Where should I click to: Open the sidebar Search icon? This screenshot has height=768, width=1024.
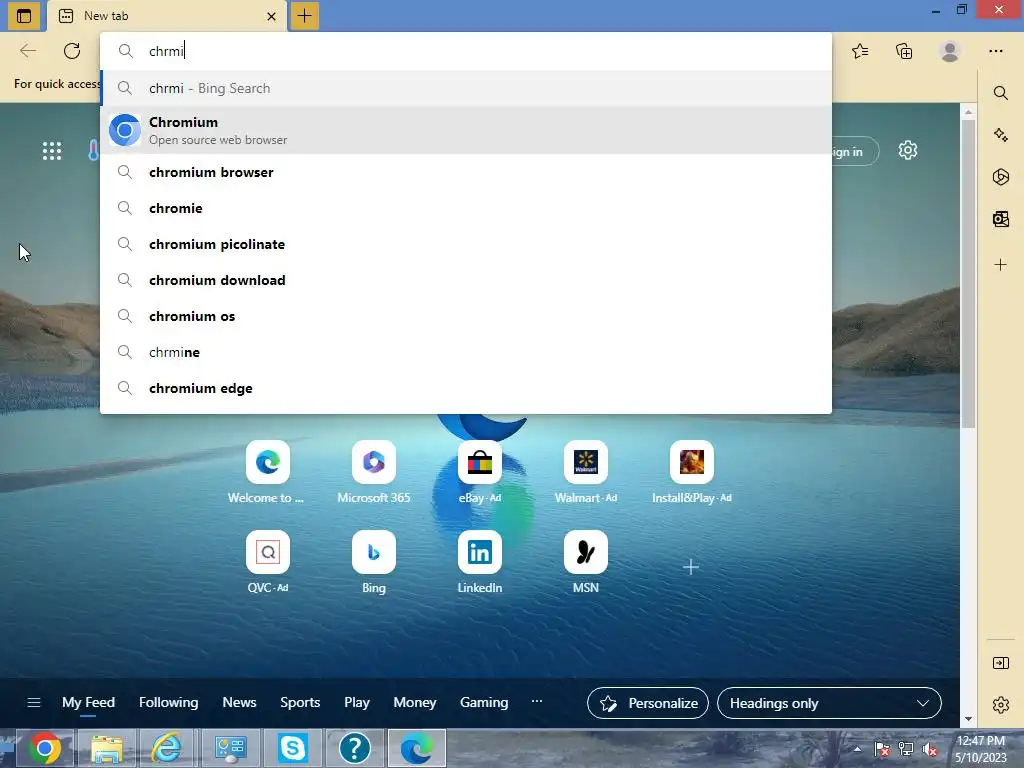coord(1000,93)
